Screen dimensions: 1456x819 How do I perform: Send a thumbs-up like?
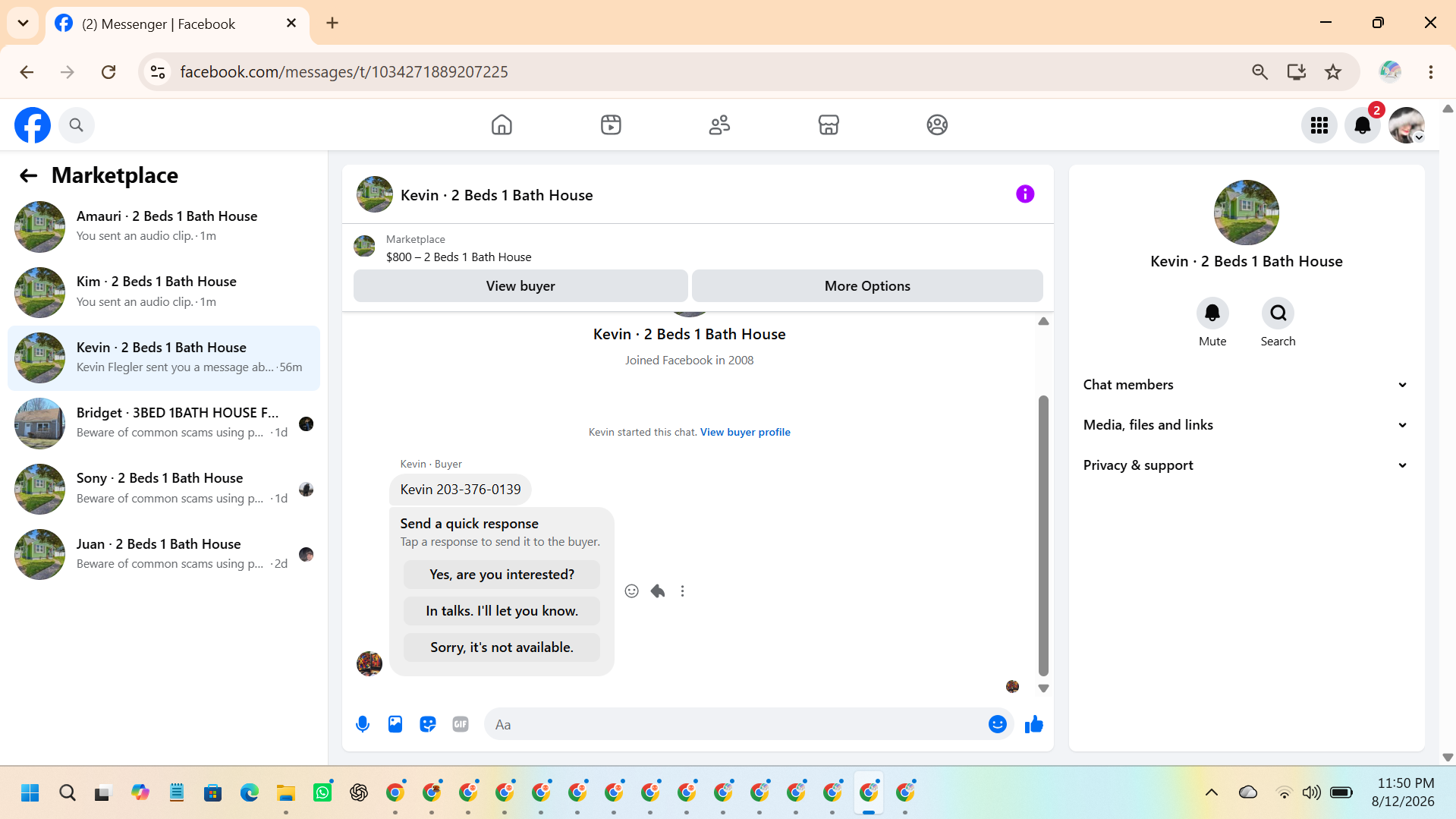pyautogui.click(x=1033, y=724)
